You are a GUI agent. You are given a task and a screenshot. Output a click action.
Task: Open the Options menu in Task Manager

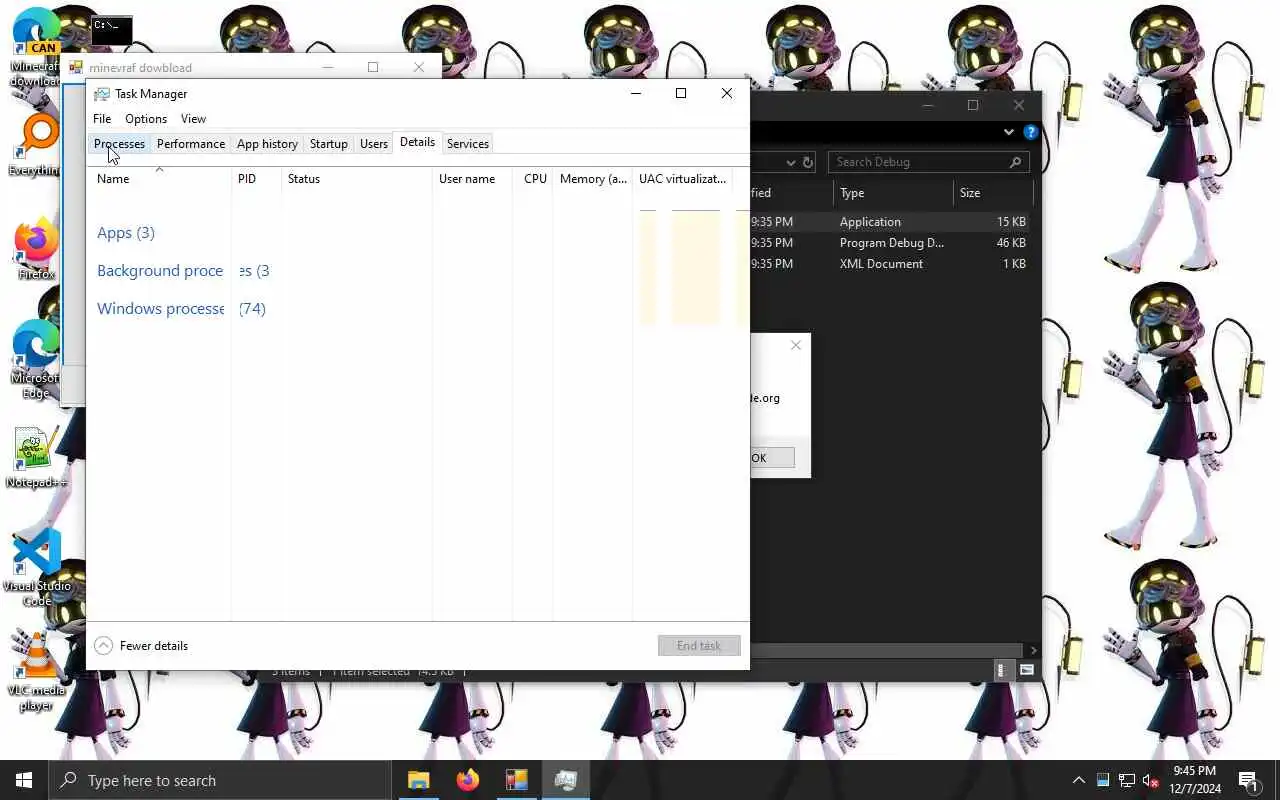[x=146, y=119]
